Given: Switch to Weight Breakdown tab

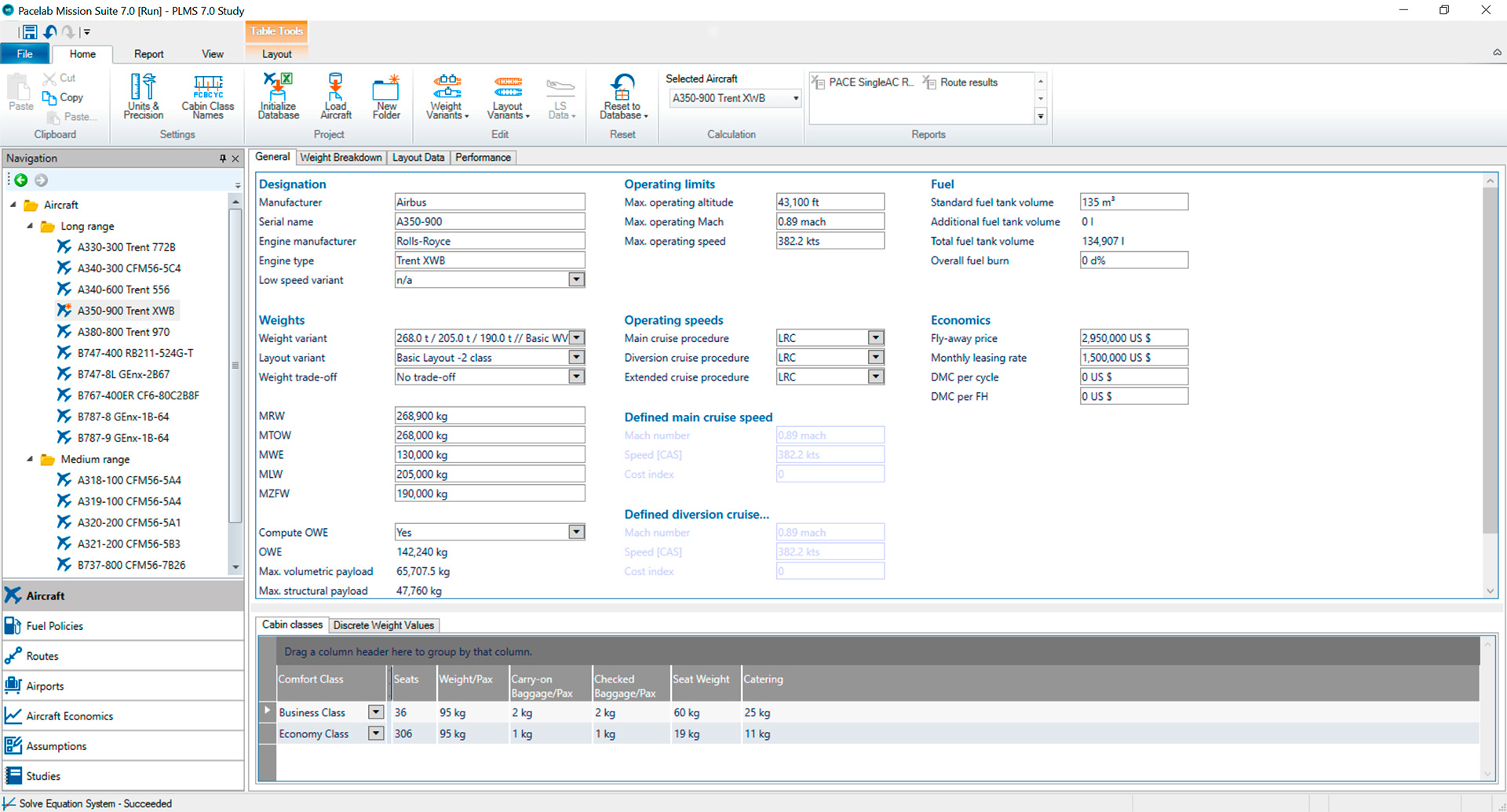Looking at the screenshot, I should (341, 158).
